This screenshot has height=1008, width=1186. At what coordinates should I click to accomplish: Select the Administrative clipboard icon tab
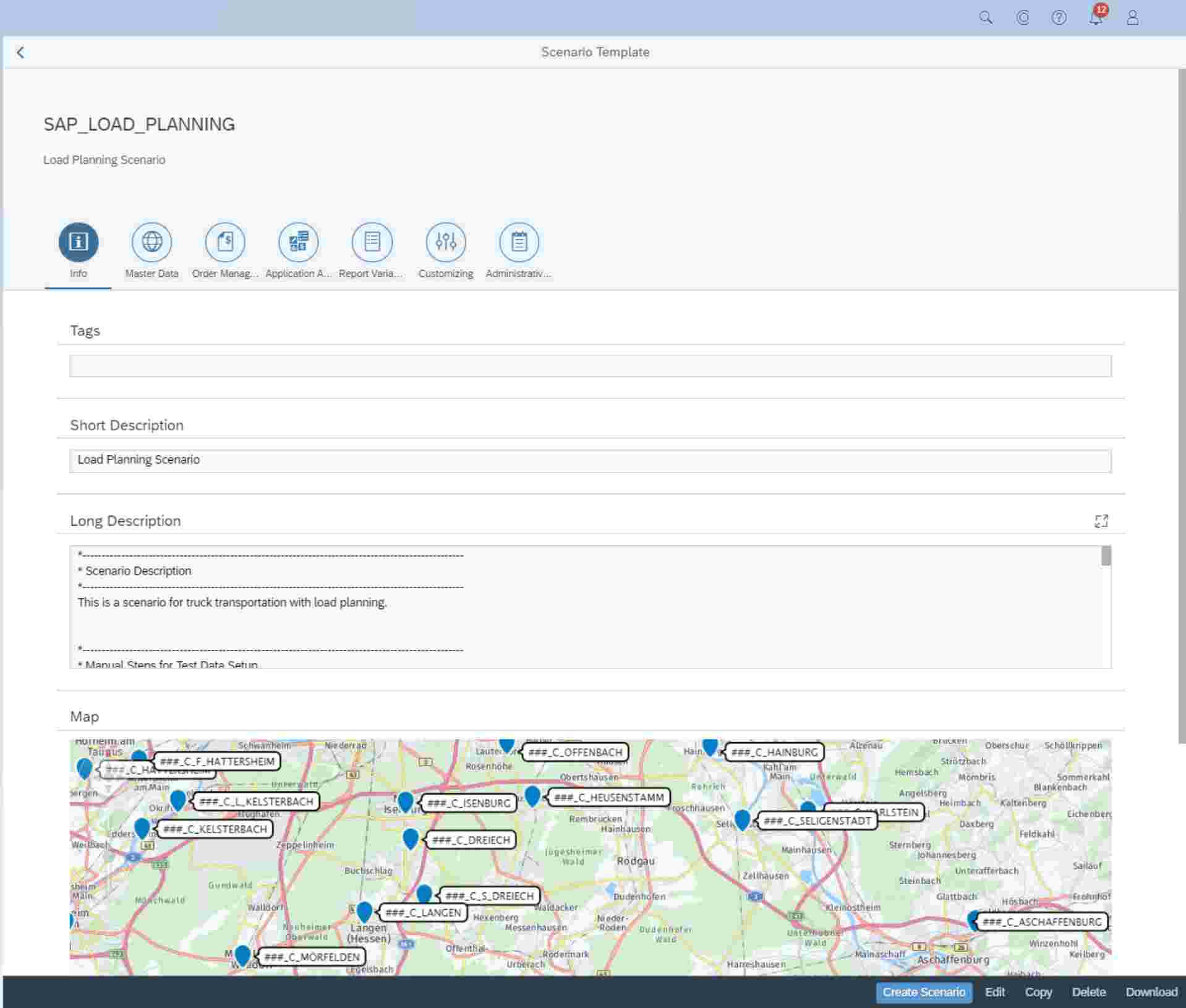519,242
